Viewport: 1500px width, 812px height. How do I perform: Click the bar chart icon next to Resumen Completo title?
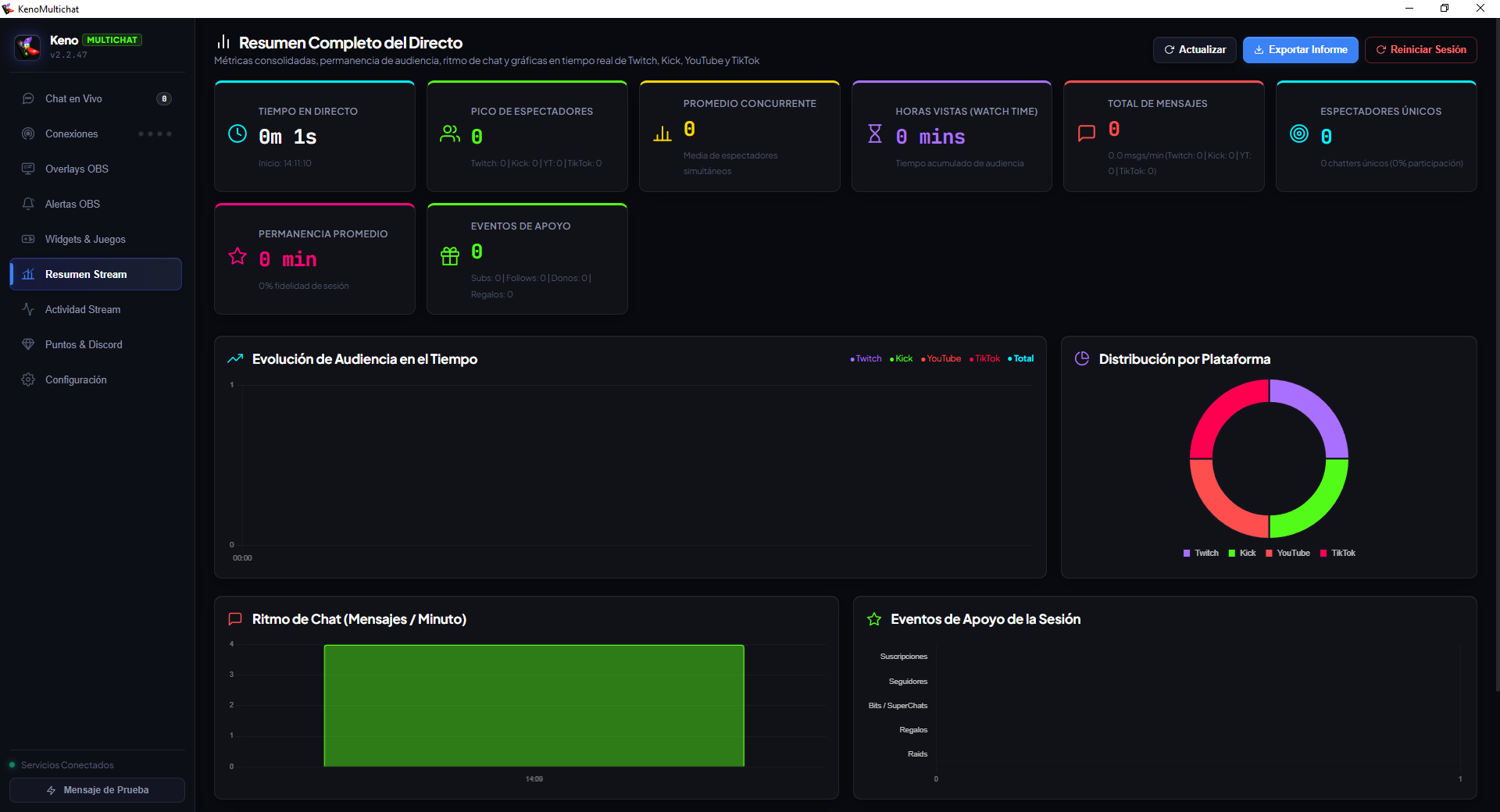click(x=223, y=41)
